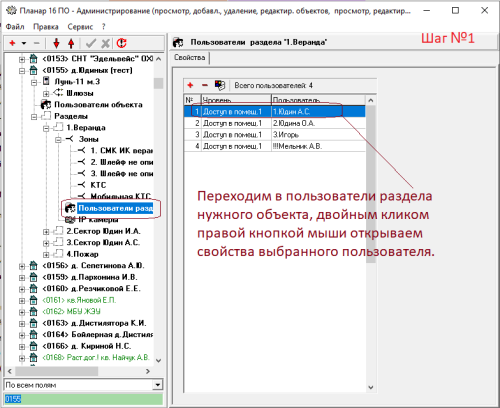
Task: Select zone 1. СМК ИК веранда
Action: (x=122, y=151)
